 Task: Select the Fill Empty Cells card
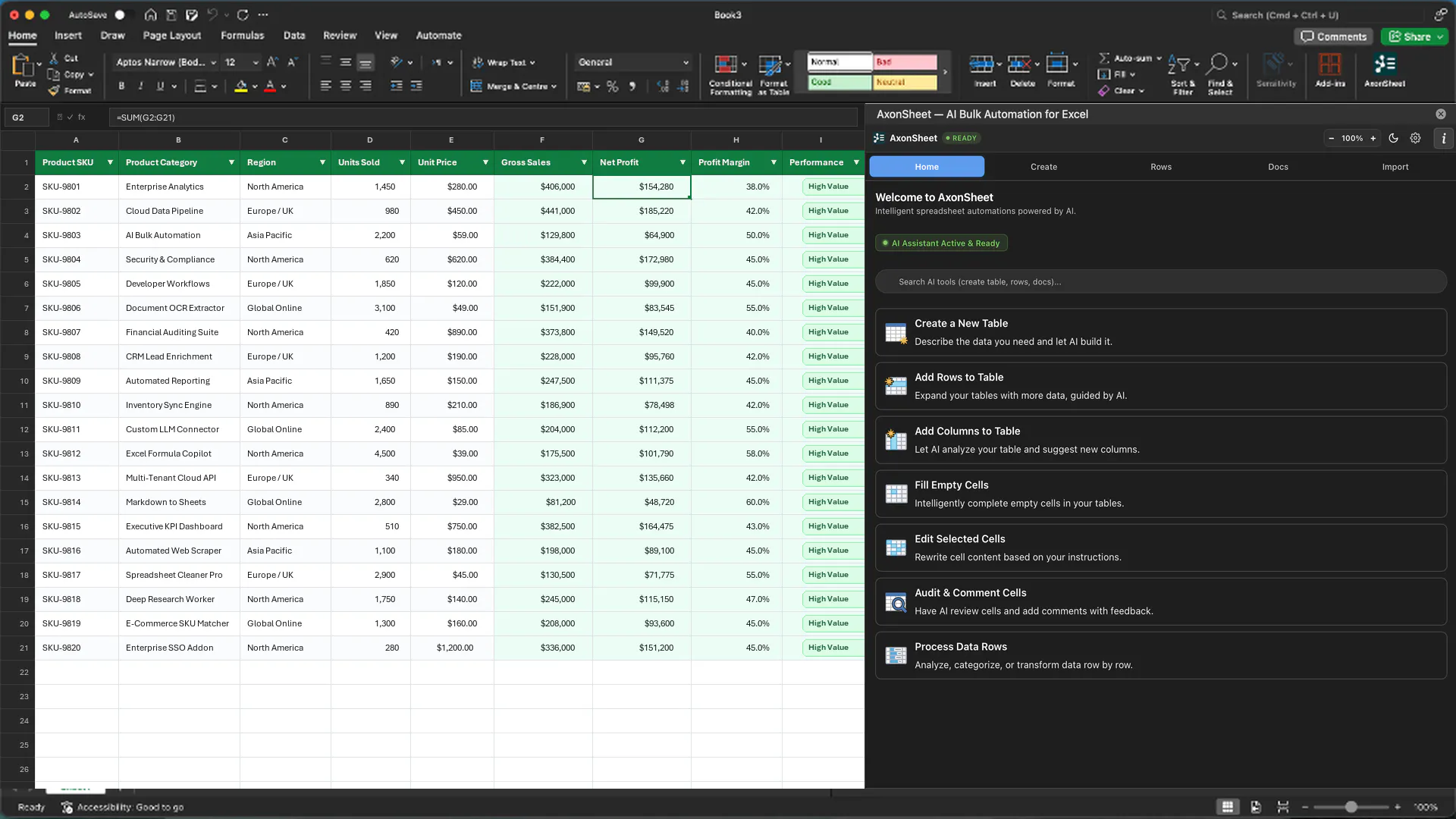click(1161, 494)
